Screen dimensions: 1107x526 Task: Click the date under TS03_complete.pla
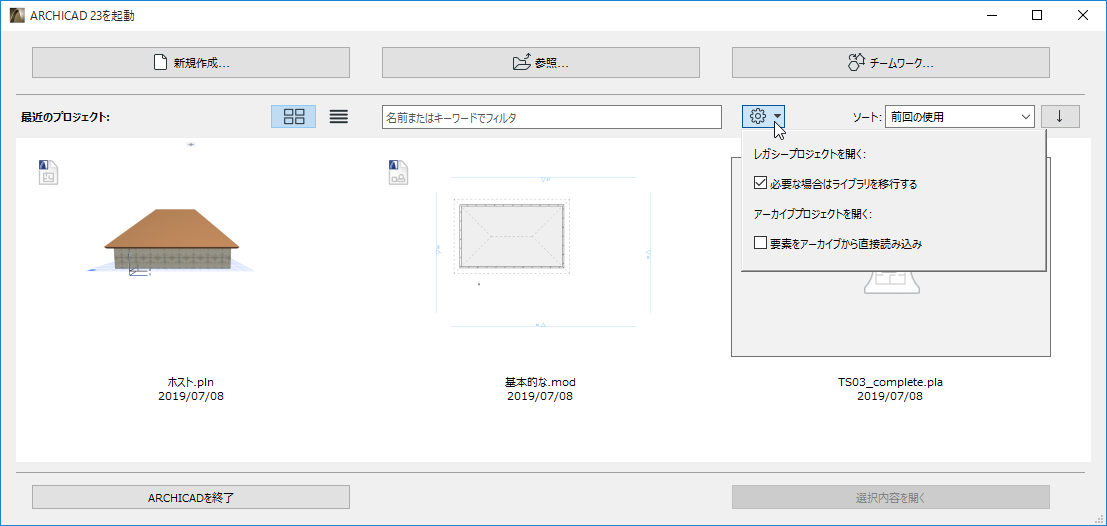coord(890,396)
